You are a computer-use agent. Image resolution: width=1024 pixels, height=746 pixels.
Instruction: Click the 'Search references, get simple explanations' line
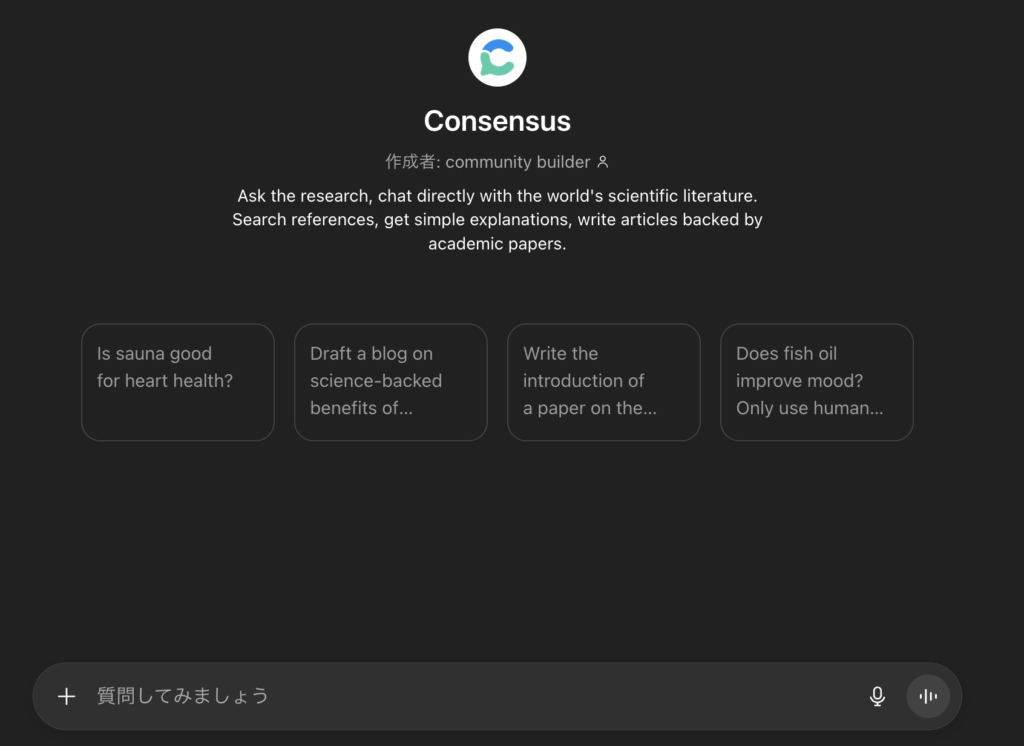[497, 219]
